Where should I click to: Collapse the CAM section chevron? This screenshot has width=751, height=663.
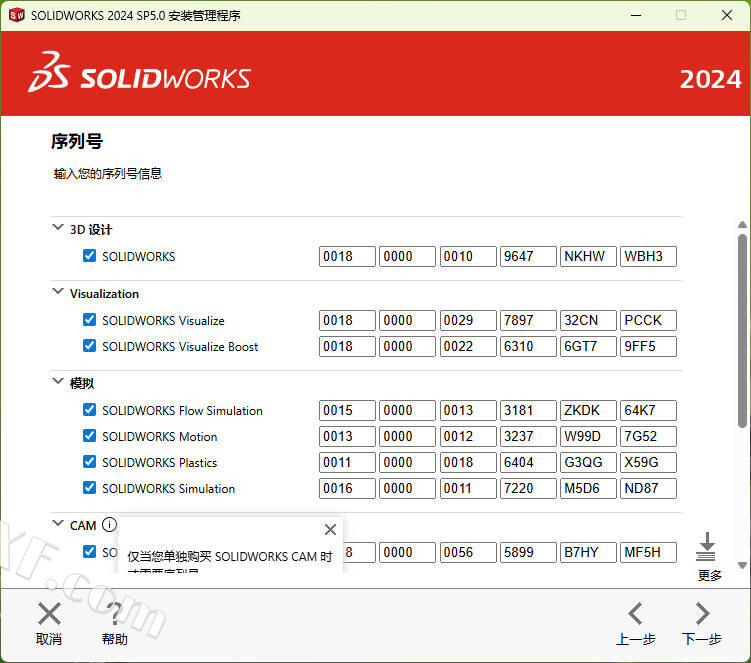click(57, 524)
